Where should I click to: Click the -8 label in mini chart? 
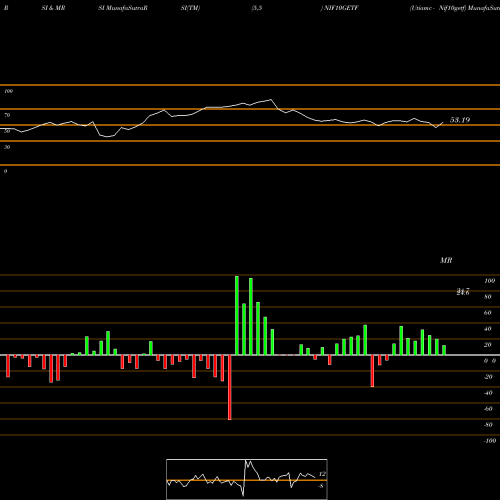click(x=321, y=486)
